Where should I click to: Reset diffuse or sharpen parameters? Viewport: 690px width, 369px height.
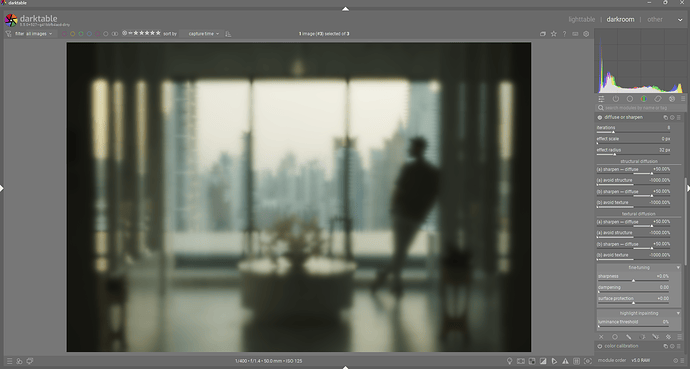point(672,117)
